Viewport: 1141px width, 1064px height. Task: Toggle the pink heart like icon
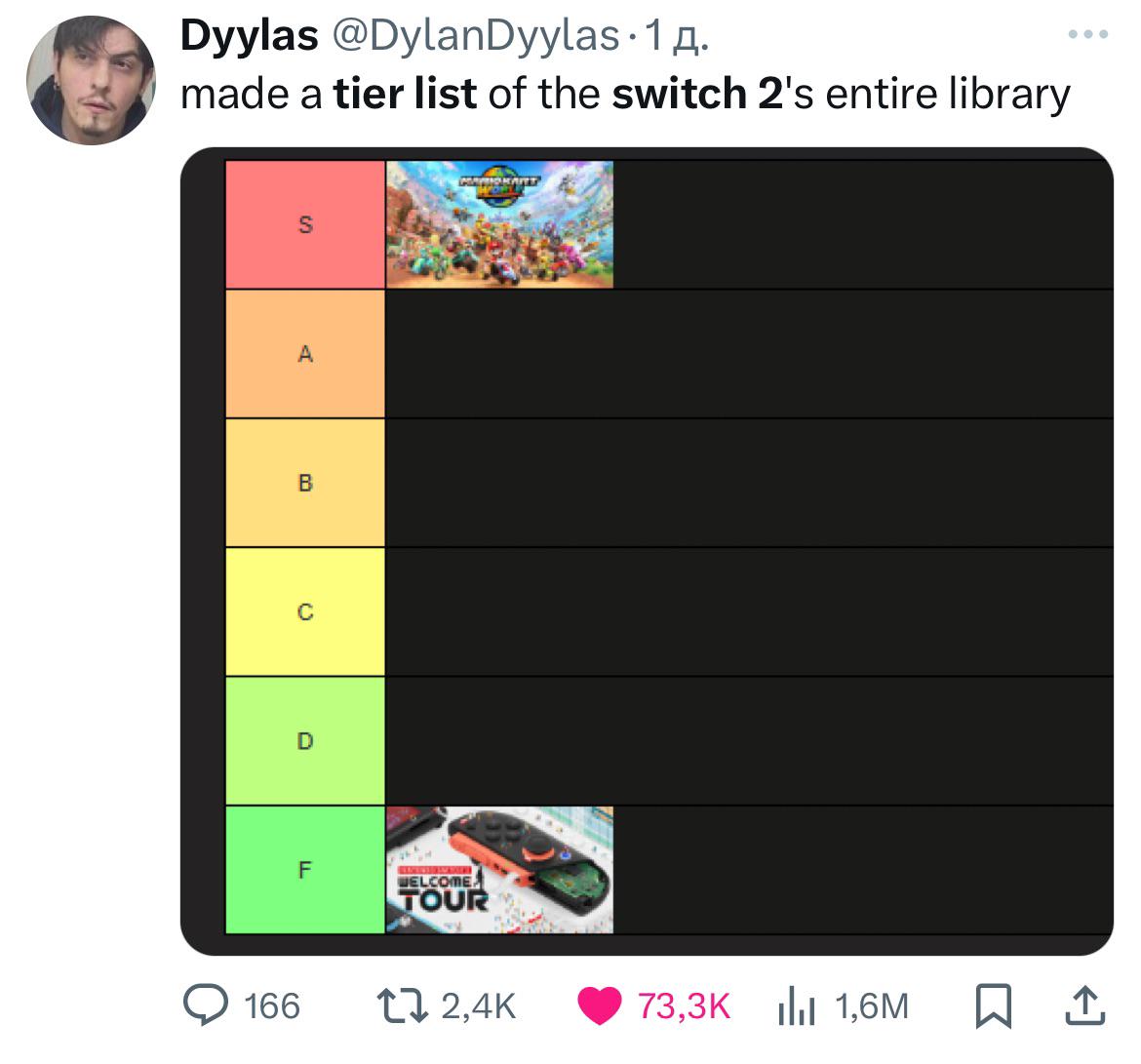(x=599, y=1005)
